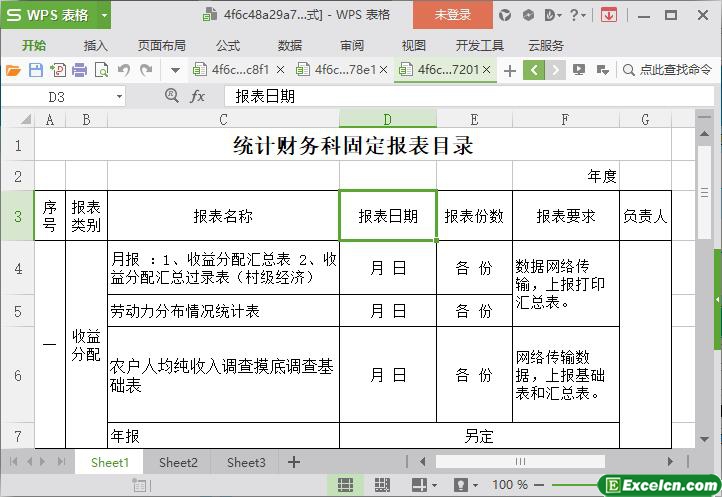Switch to normal view icon in status bar

pyautogui.click(x=345, y=485)
